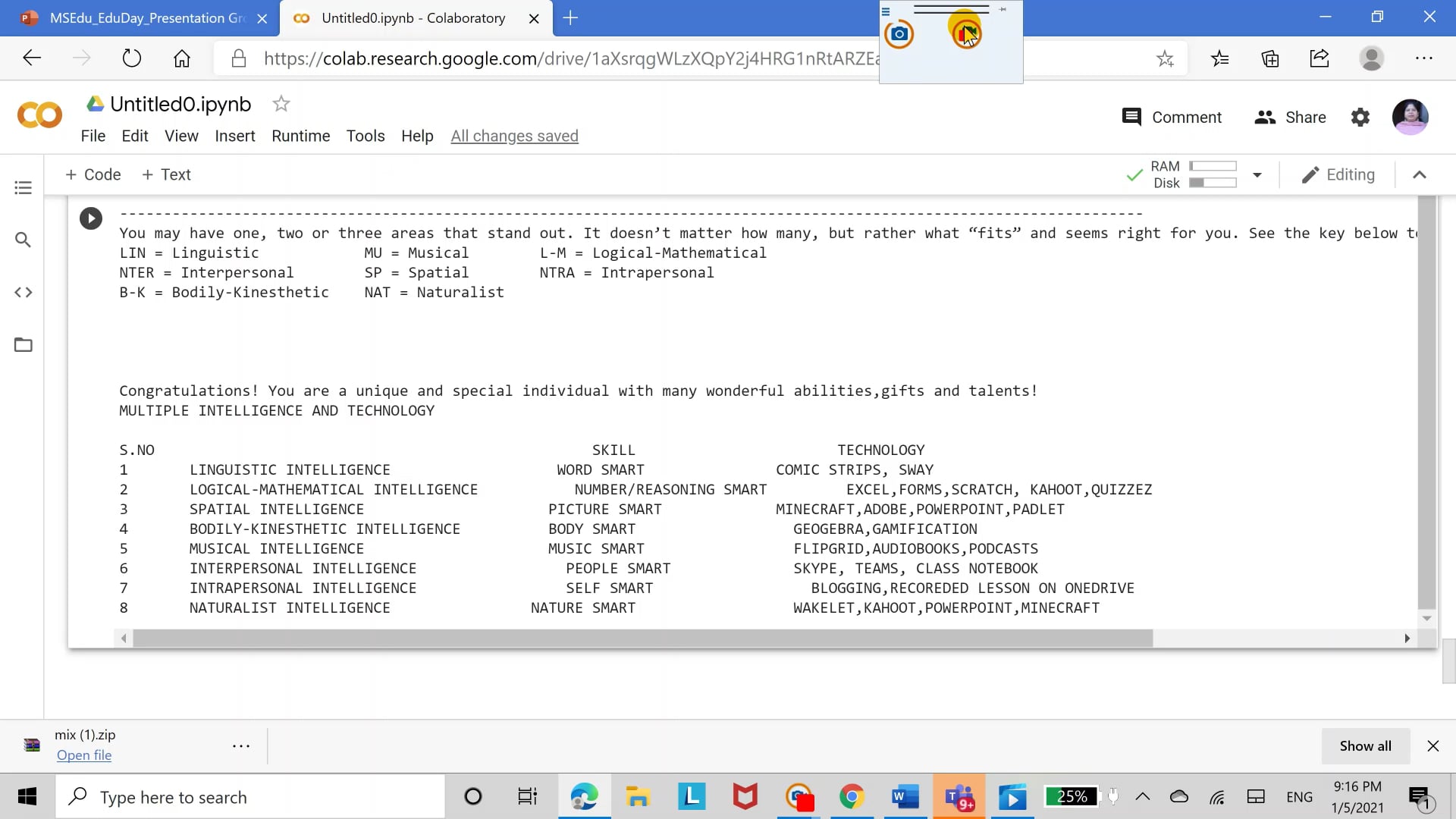The image size is (1456, 819).
Task: Star the Untitled0.ipynb notebook
Action: [x=281, y=104]
